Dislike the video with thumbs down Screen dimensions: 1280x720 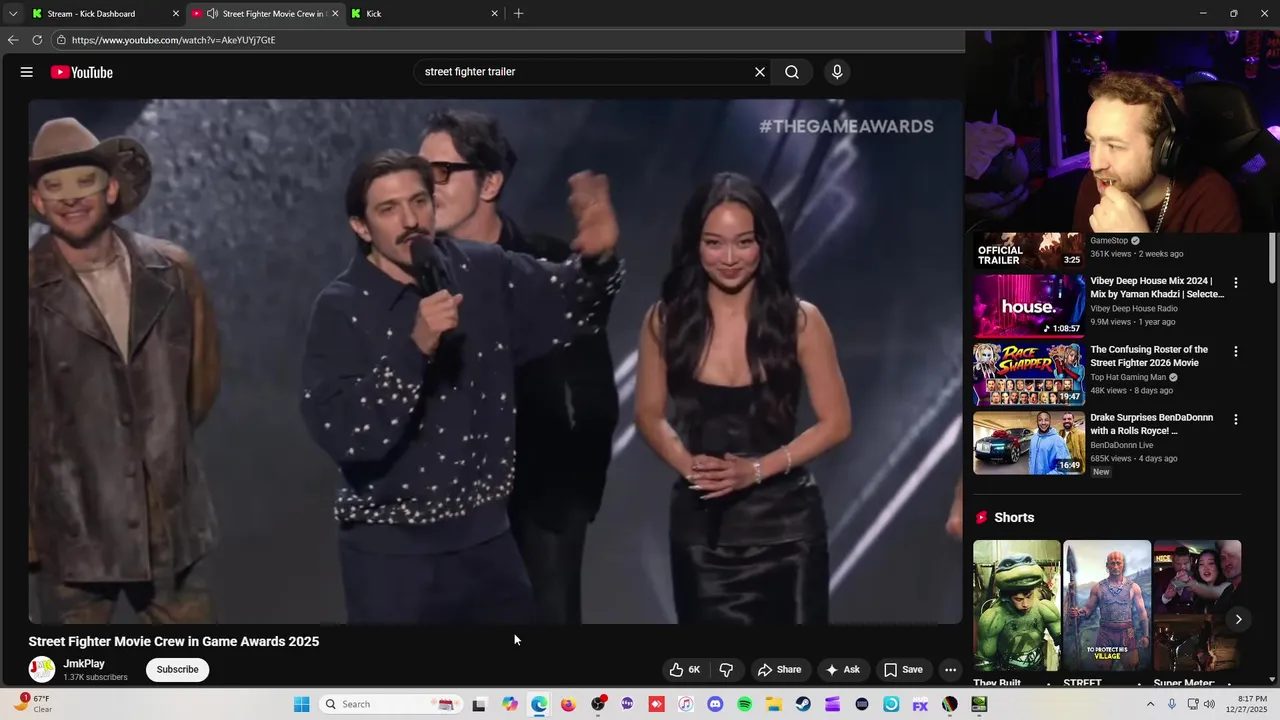click(x=727, y=670)
